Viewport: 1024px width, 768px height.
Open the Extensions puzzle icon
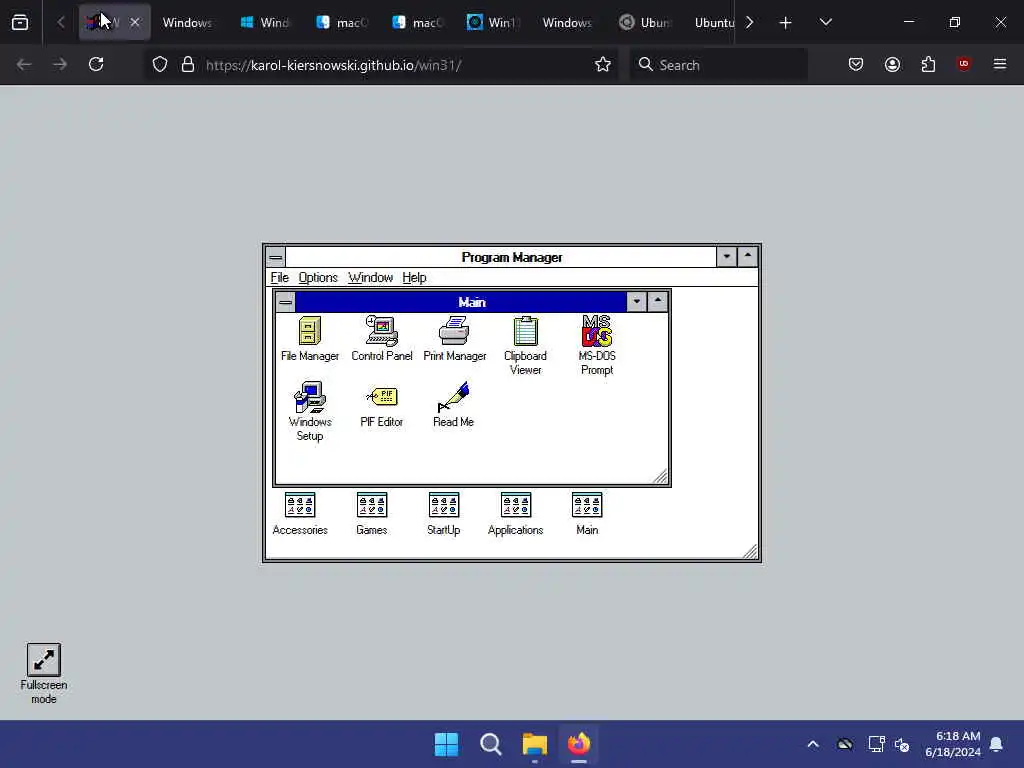pyautogui.click(x=928, y=64)
